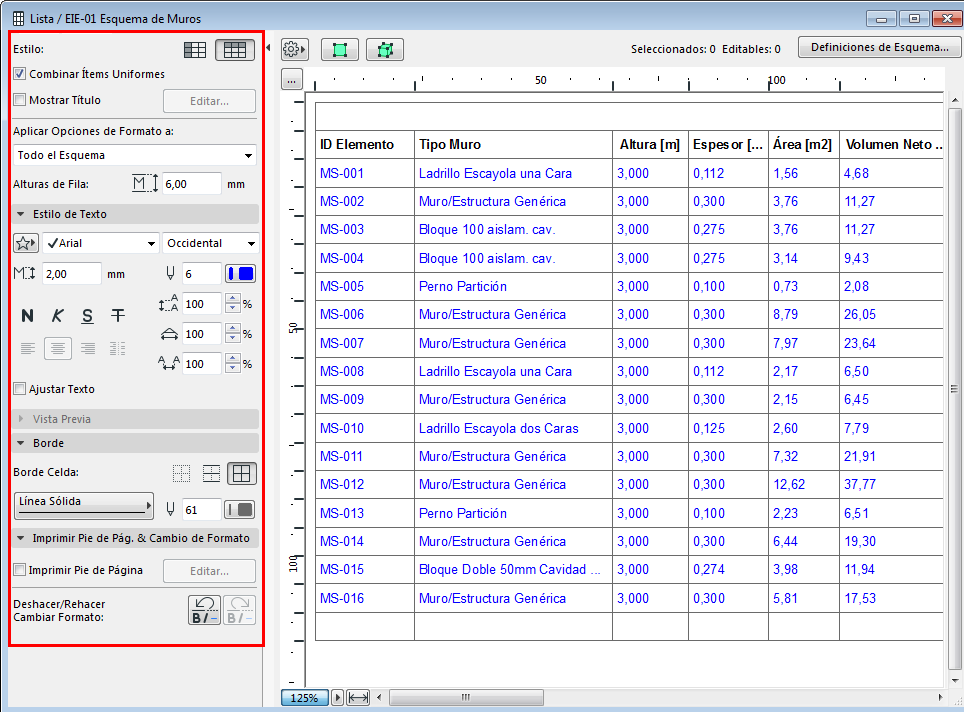Screen dimensions: 964x712
Task: Choose center text alignment
Action: 58,348
